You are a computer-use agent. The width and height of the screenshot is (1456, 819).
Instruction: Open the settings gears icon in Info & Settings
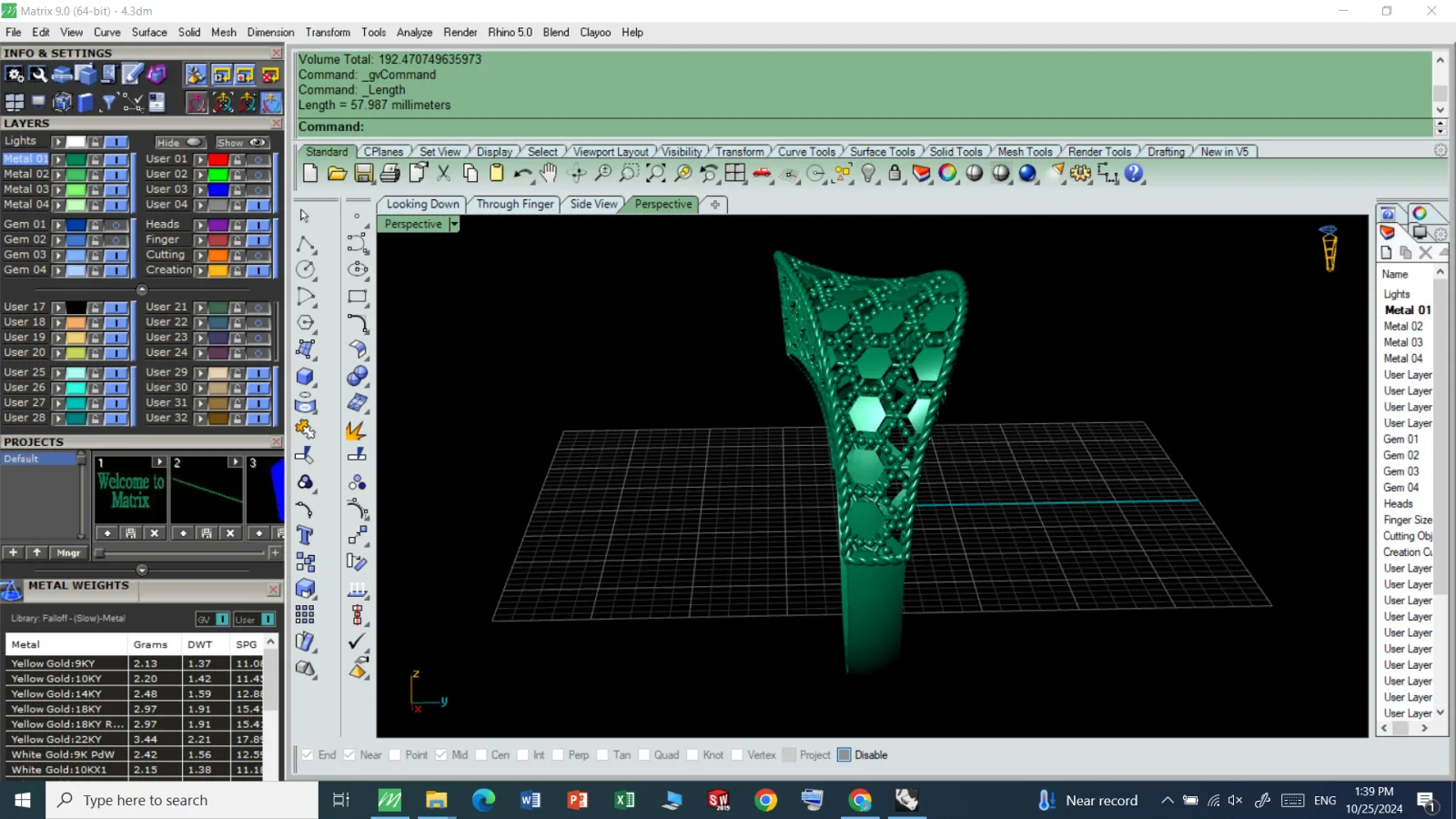pos(14,75)
